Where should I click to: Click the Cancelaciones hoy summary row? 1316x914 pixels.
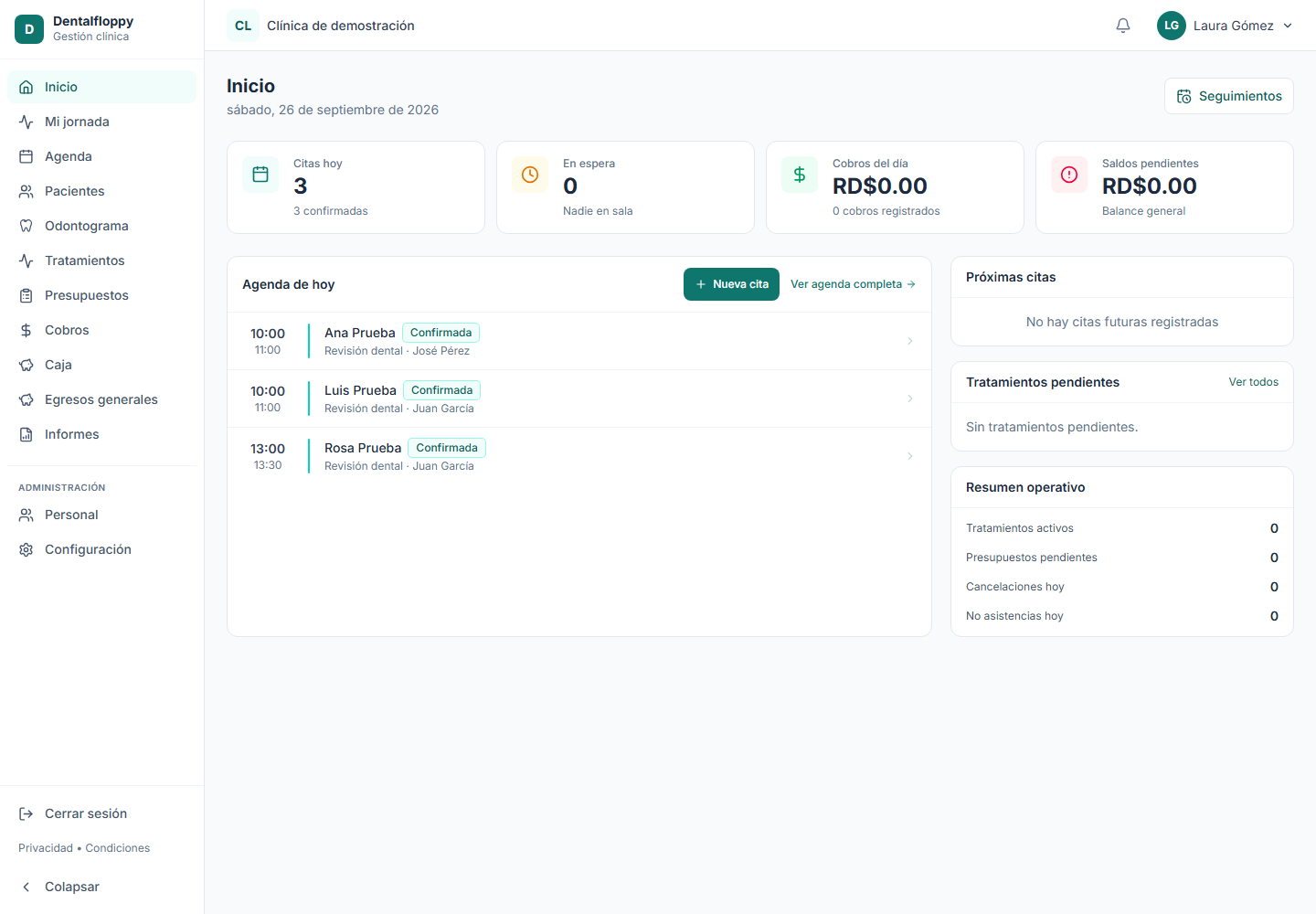(x=1122, y=587)
